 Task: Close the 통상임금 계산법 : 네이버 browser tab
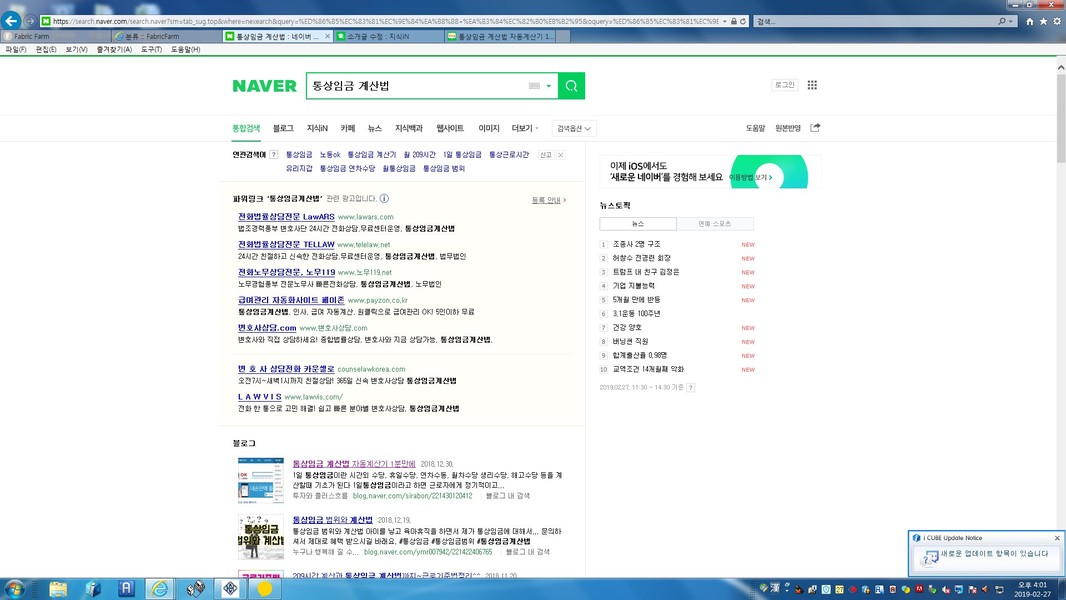(x=328, y=36)
